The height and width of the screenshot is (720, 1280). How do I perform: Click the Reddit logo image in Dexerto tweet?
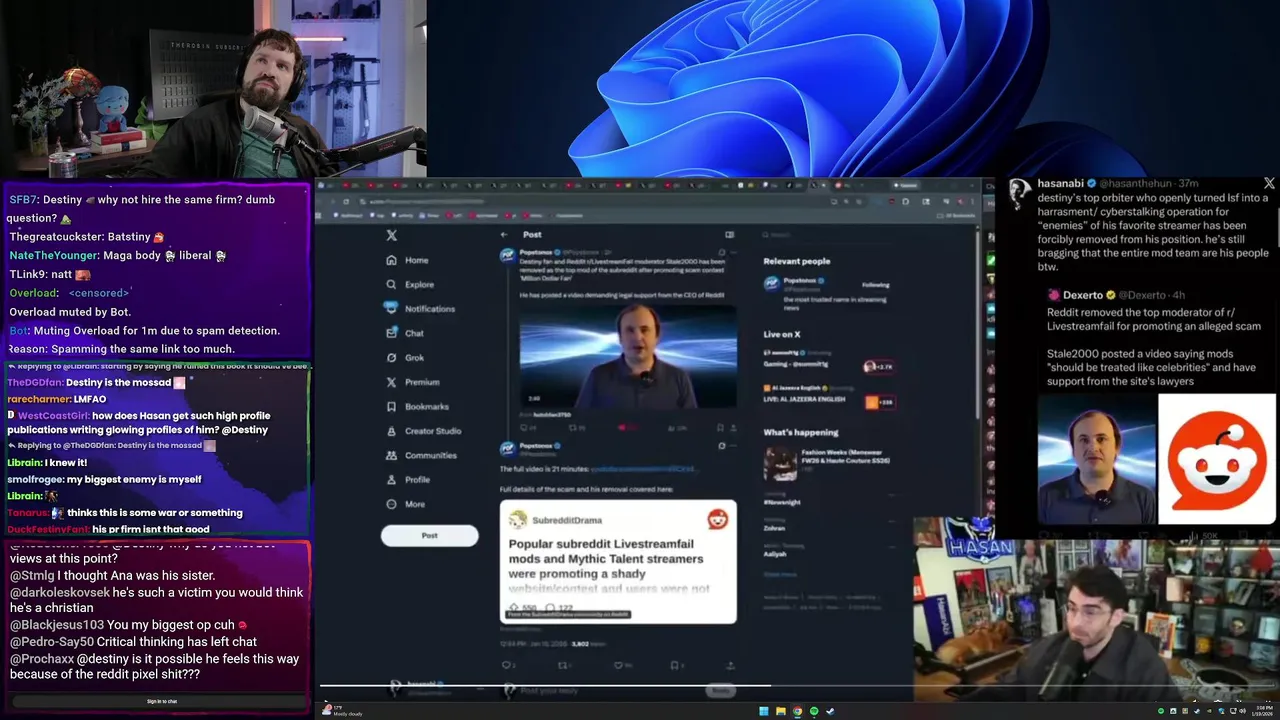pos(1217,459)
